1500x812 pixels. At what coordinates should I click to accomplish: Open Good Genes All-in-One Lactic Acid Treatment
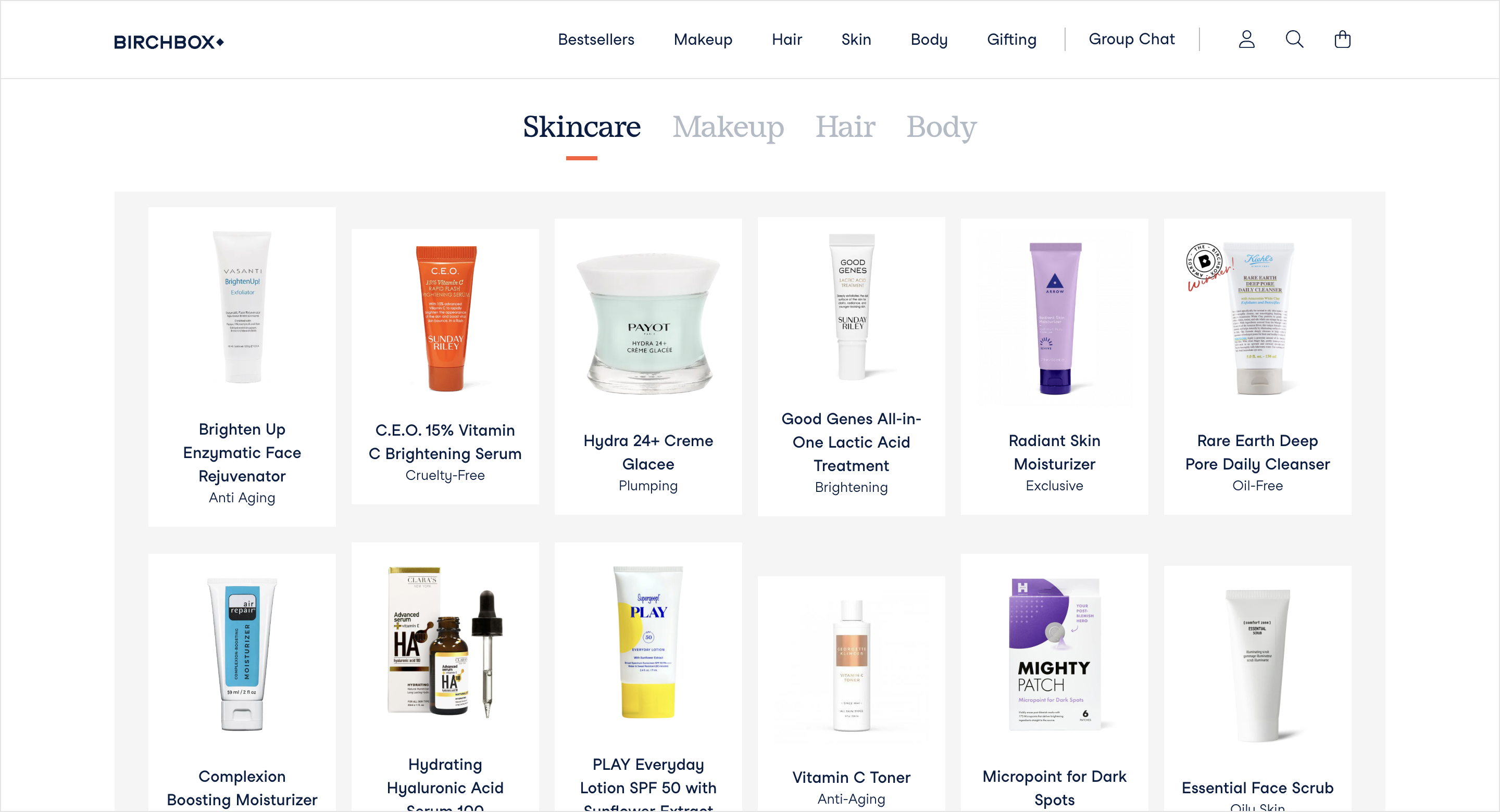click(x=851, y=442)
